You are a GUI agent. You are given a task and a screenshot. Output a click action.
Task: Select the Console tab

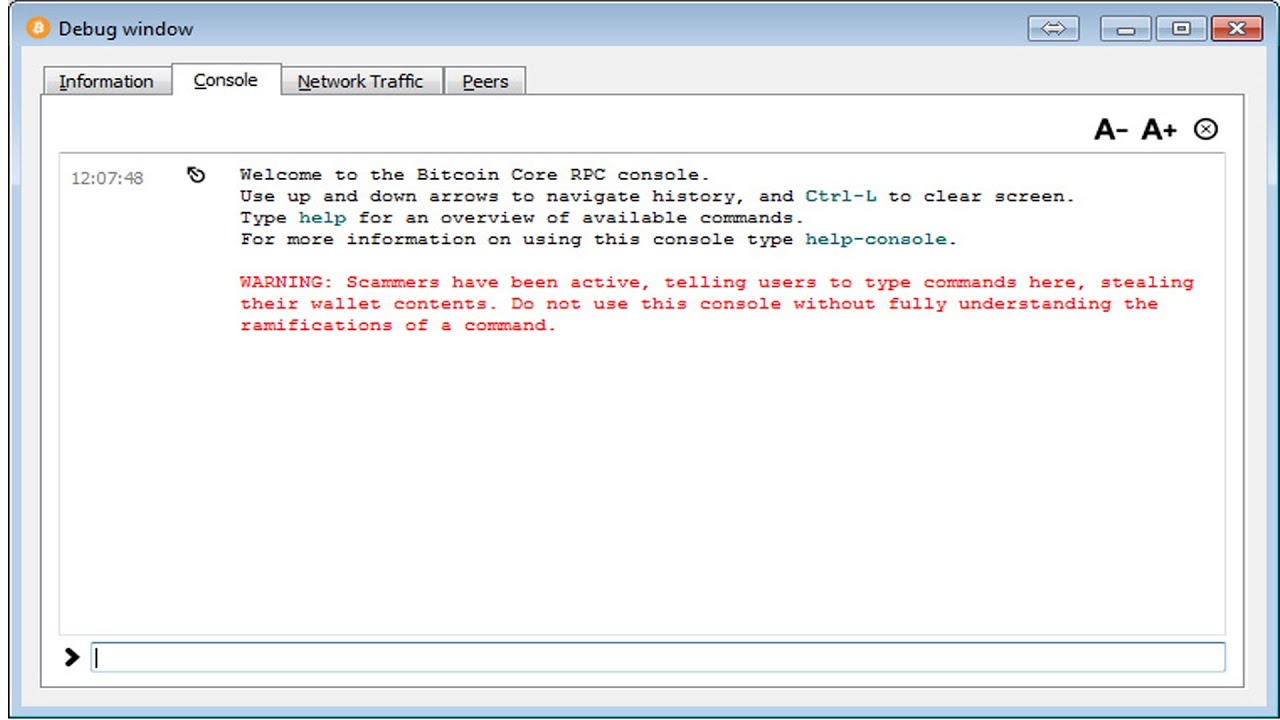(x=225, y=80)
